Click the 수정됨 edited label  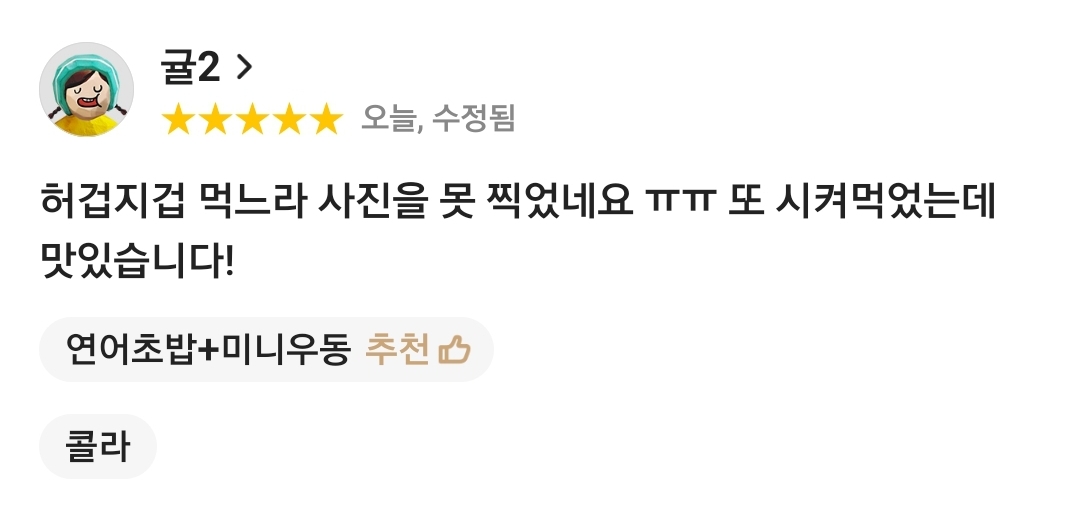(473, 118)
